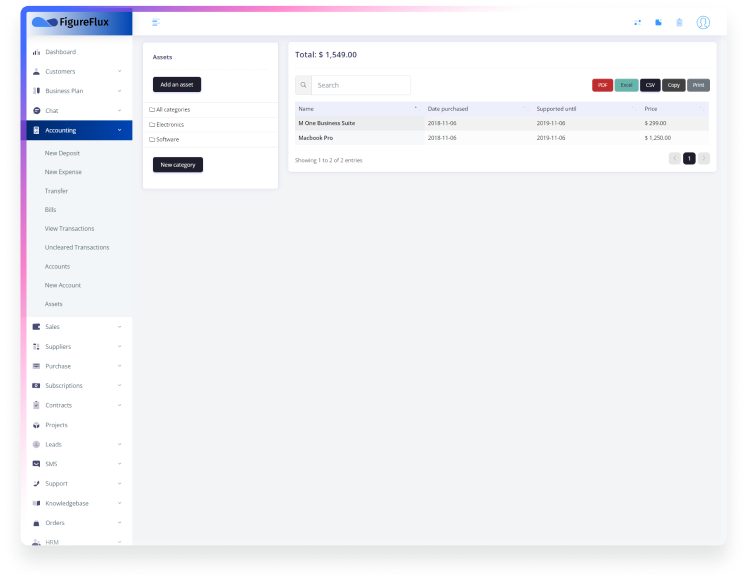Open New Deposit under Accounting
Viewport: 747px width, 580px height.
62,153
